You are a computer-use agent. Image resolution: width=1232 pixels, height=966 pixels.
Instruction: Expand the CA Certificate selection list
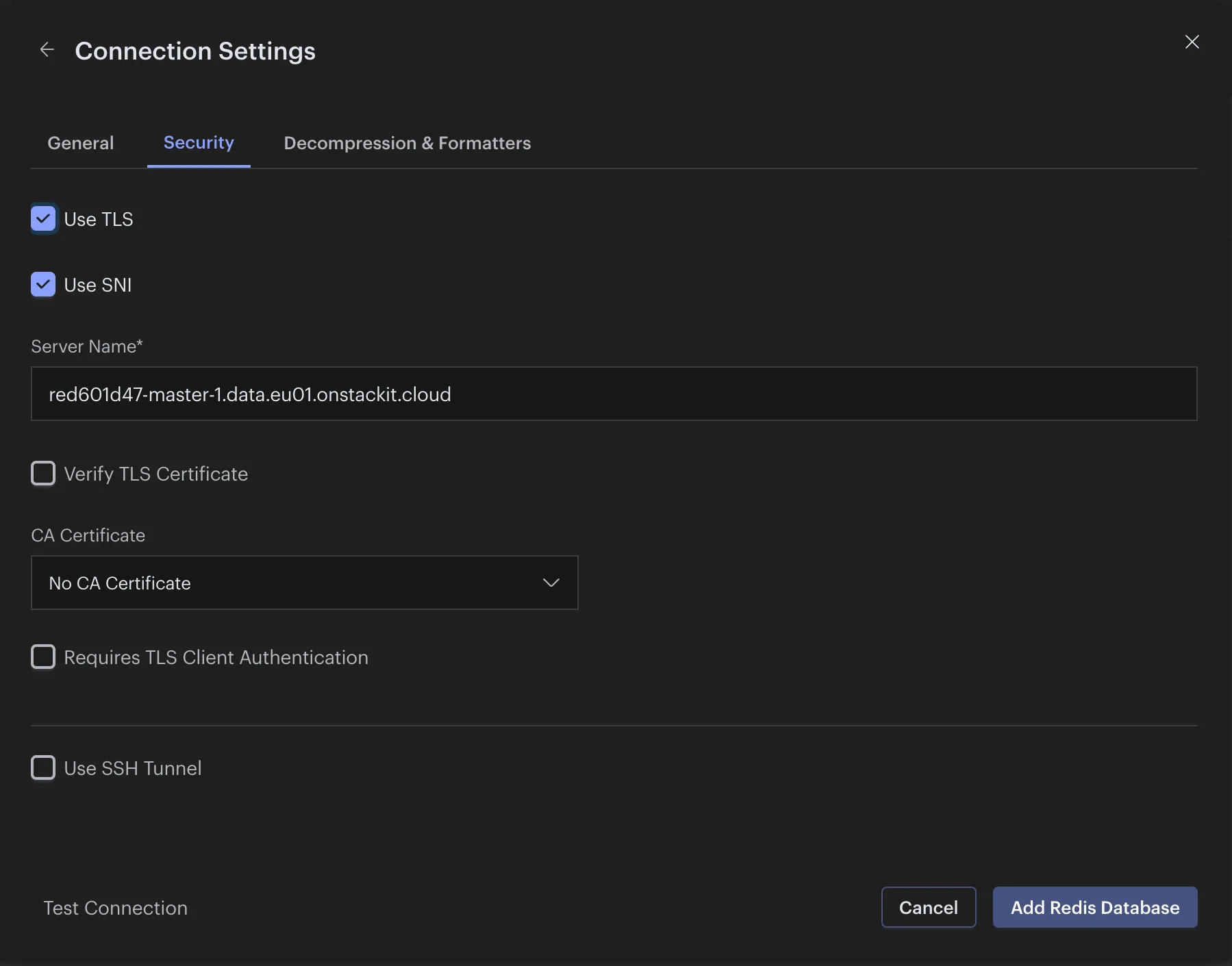point(305,583)
